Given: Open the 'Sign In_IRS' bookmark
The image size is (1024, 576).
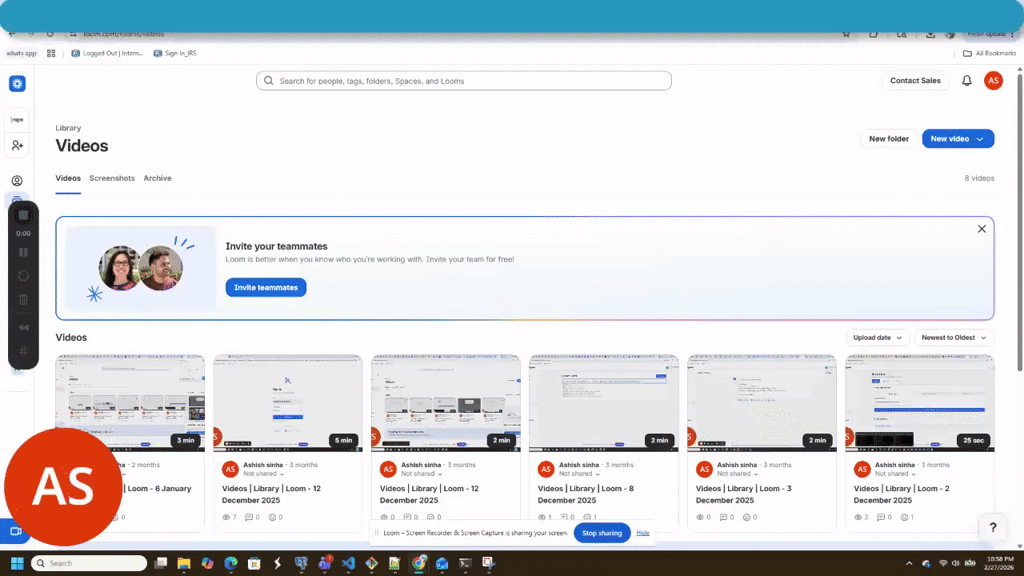Looking at the screenshot, I should pyautogui.click(x=175, y=54).
